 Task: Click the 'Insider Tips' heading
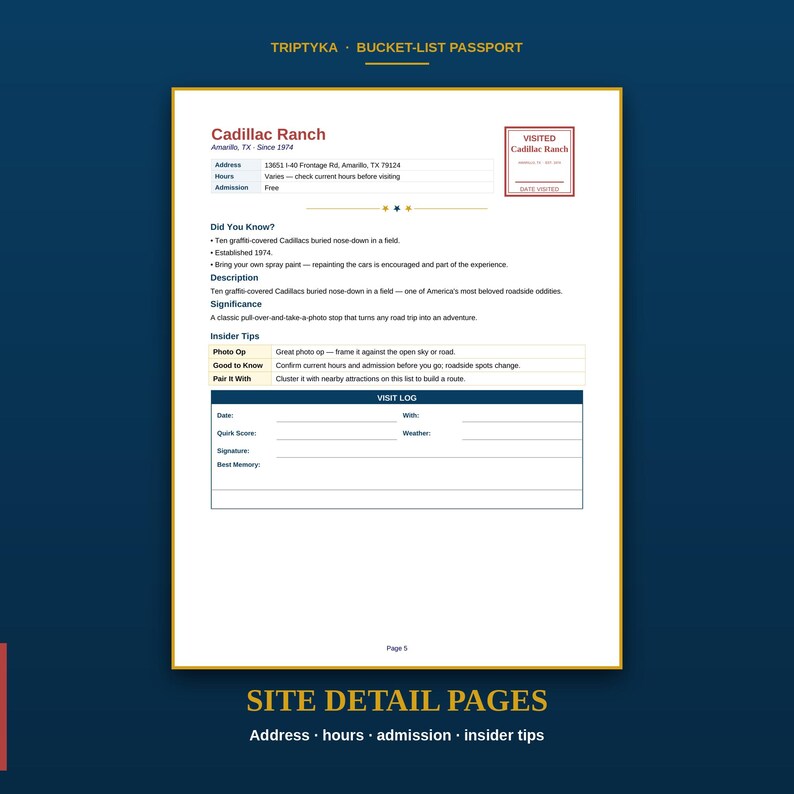pos(235,336)
